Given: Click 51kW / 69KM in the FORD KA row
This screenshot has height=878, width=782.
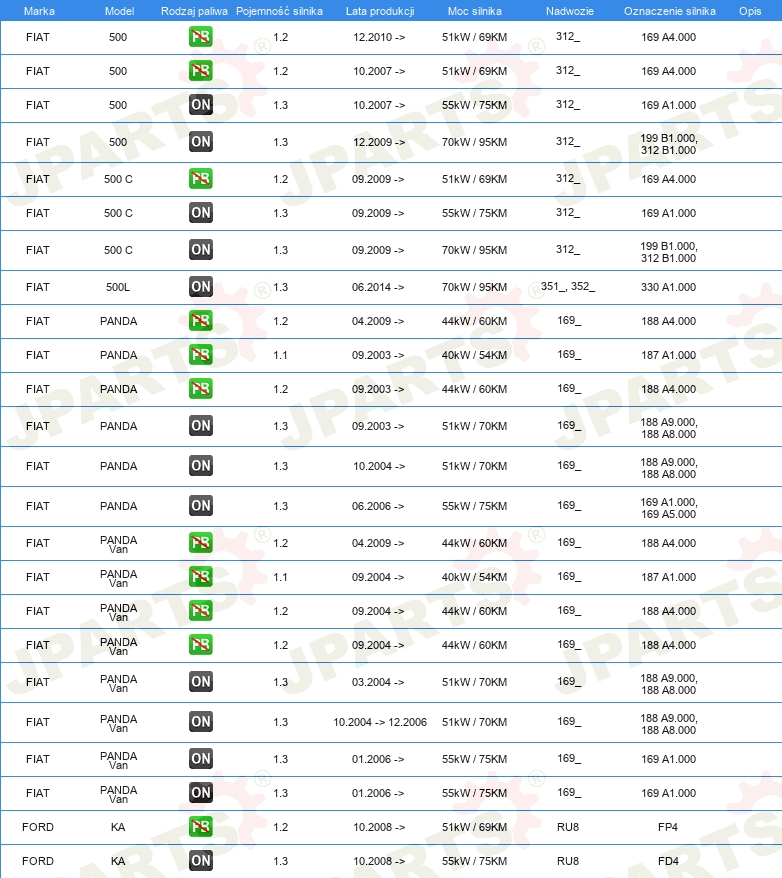Looking at the screenshot, I should point(475,827).
